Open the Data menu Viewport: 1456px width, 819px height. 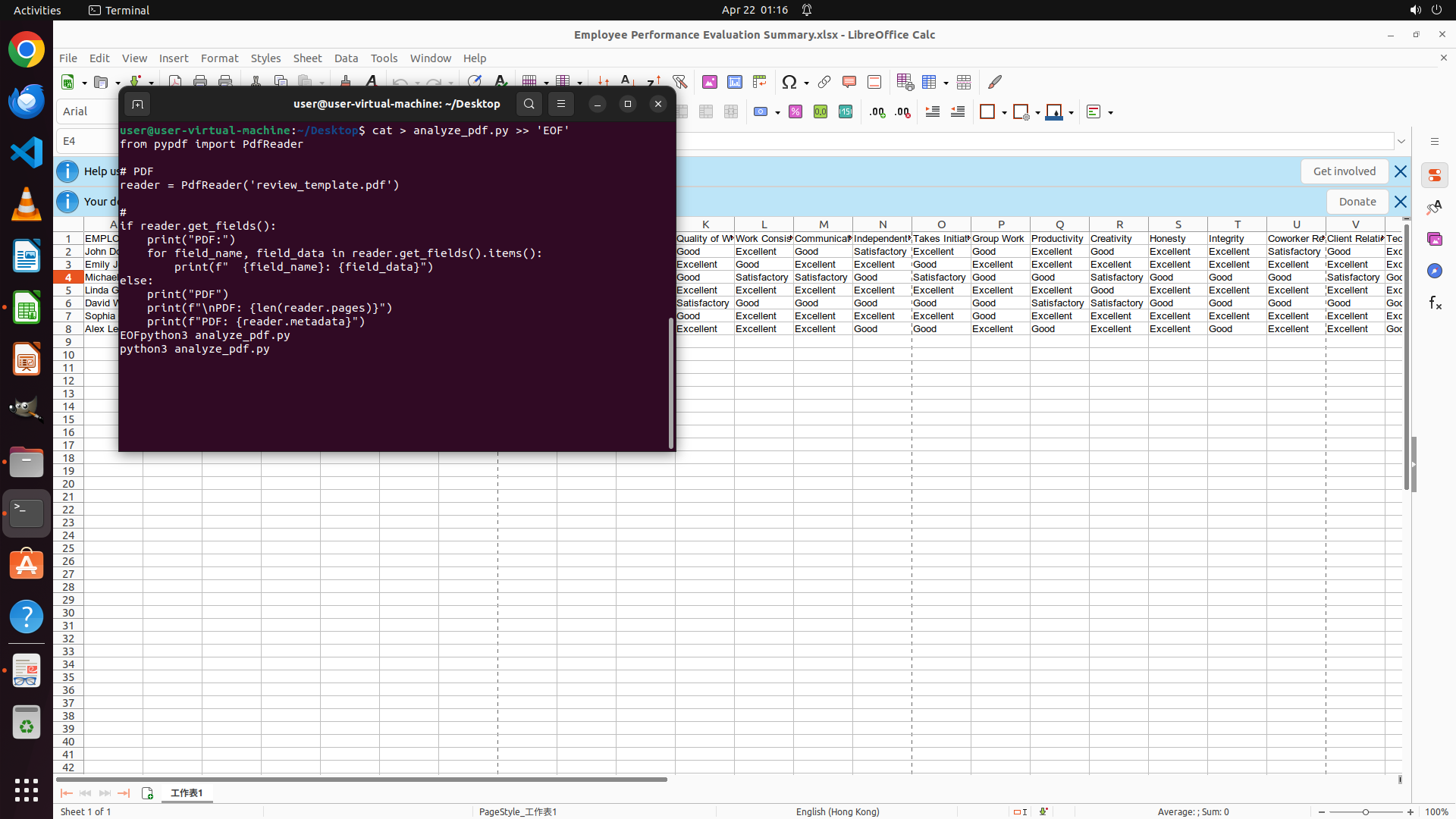[x=346, y=58]
